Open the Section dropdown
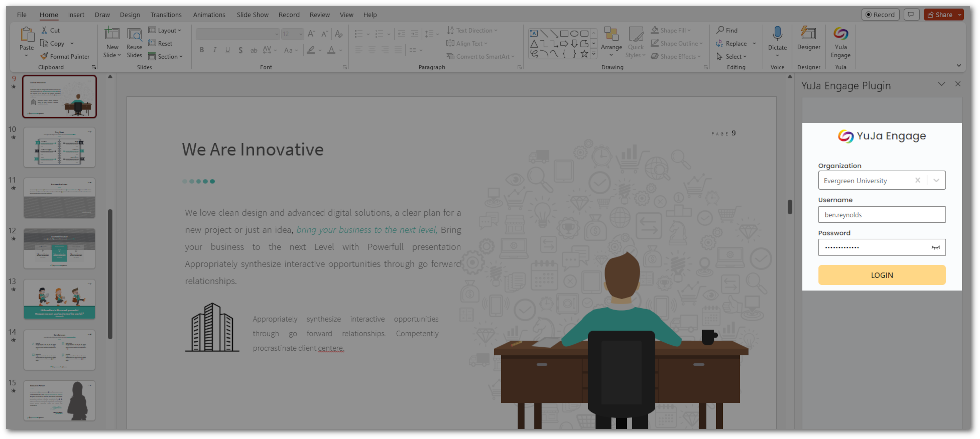This screenshot has height=439, width=980. [x=166, y=56]
